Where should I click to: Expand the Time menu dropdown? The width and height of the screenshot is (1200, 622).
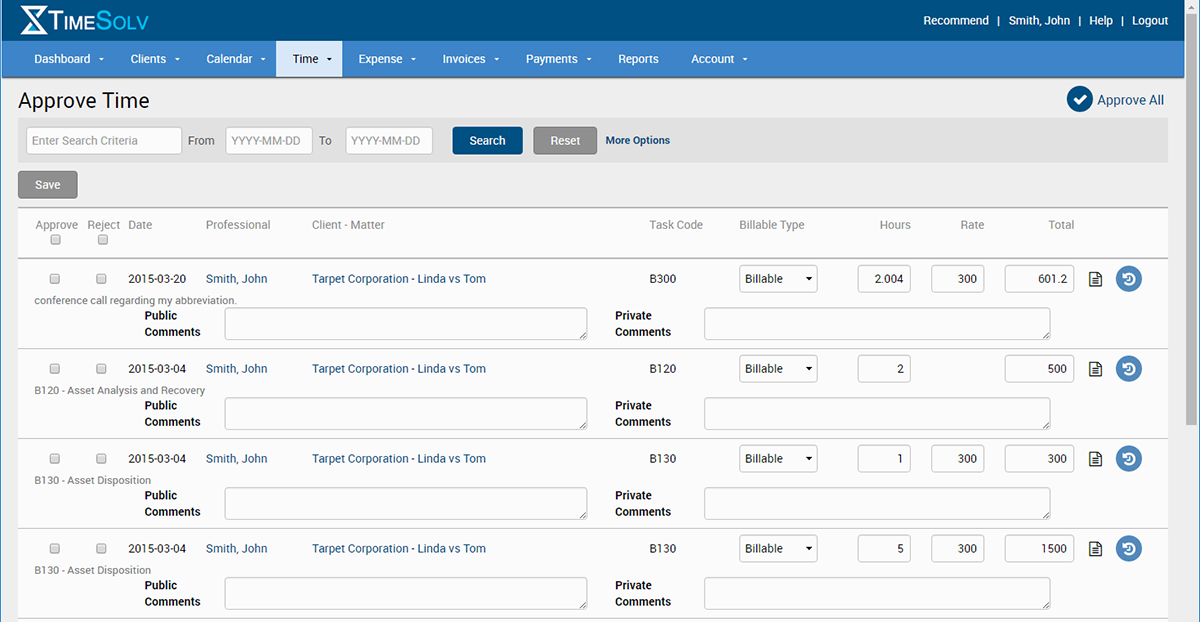[x=309, y=59]
